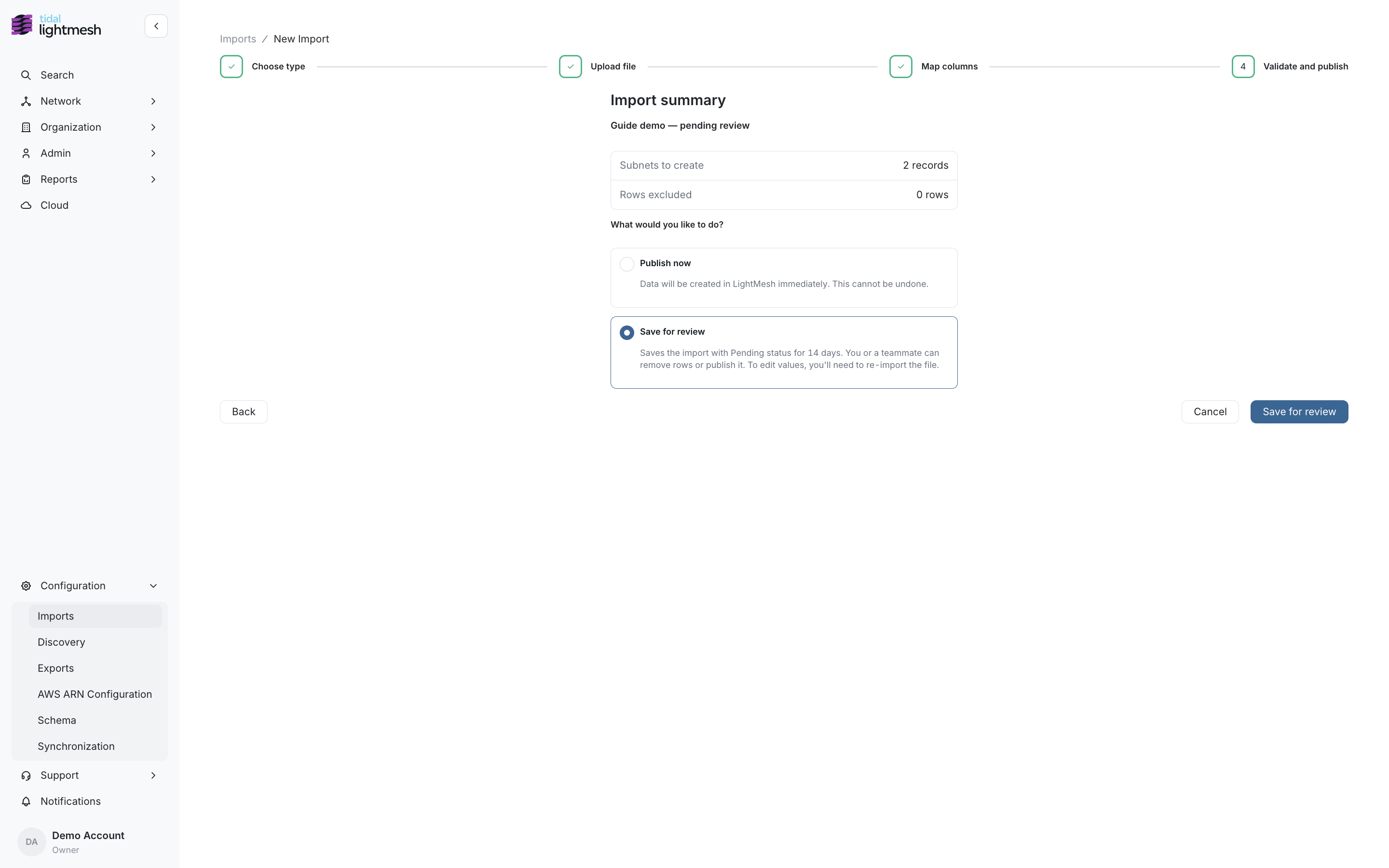Image resolution: width=1389 pixels, height=868 pixels.
Task: Open AWS ARN Configuration
Action: [95, 694]
